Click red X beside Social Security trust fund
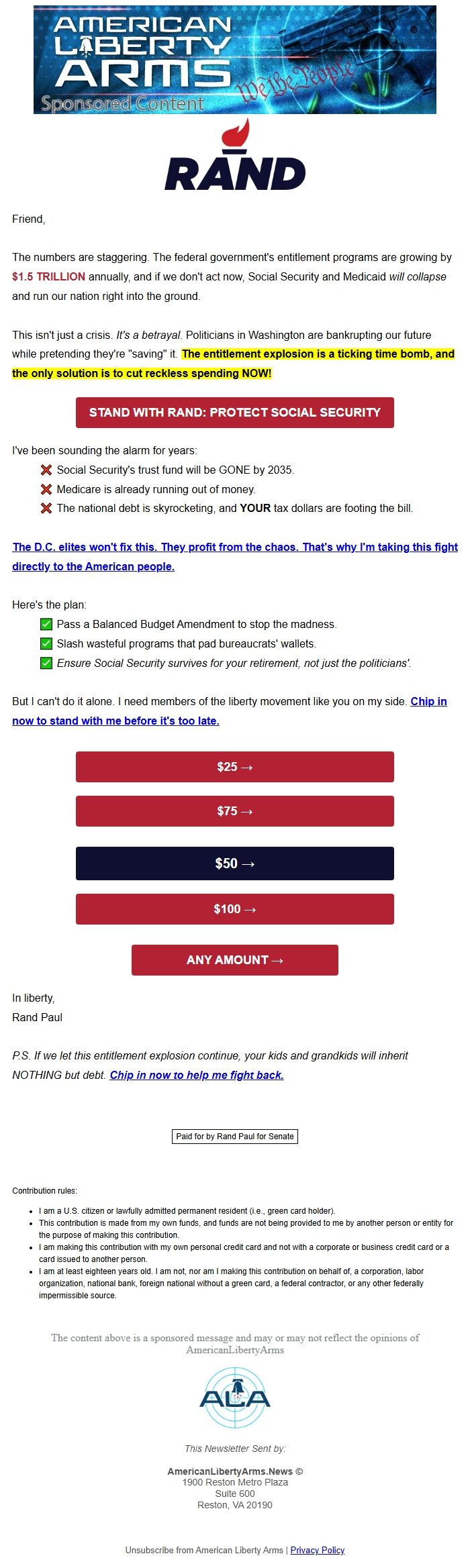Viewport: 470px width, 1568px height. click(x=46, y=470)
